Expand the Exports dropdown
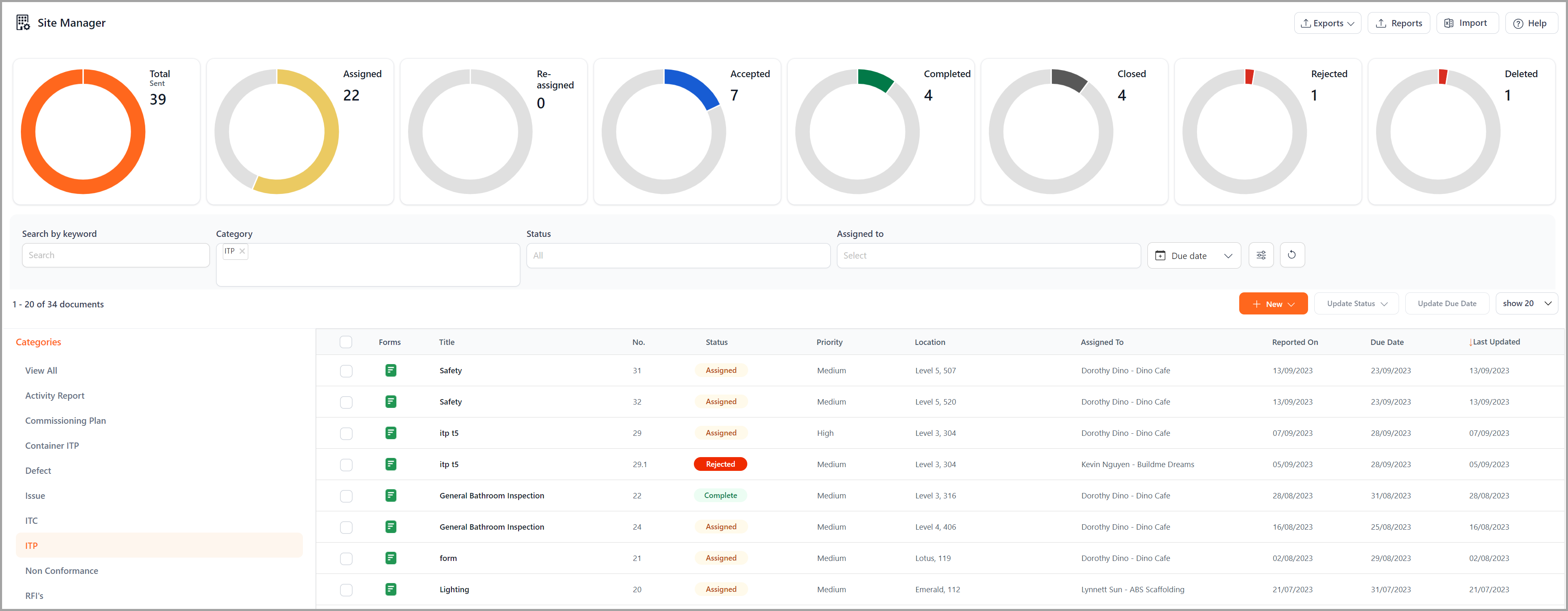 coord(1327,23)
